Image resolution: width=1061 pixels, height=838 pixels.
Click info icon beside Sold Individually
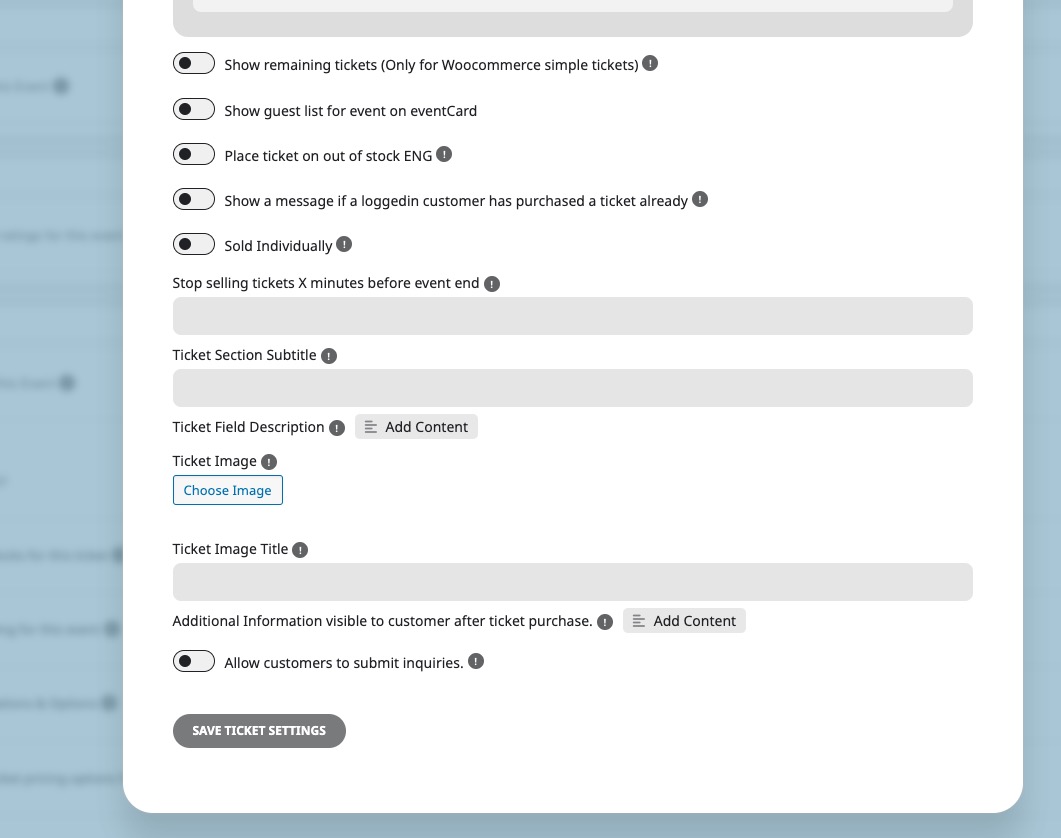point(344,244)
